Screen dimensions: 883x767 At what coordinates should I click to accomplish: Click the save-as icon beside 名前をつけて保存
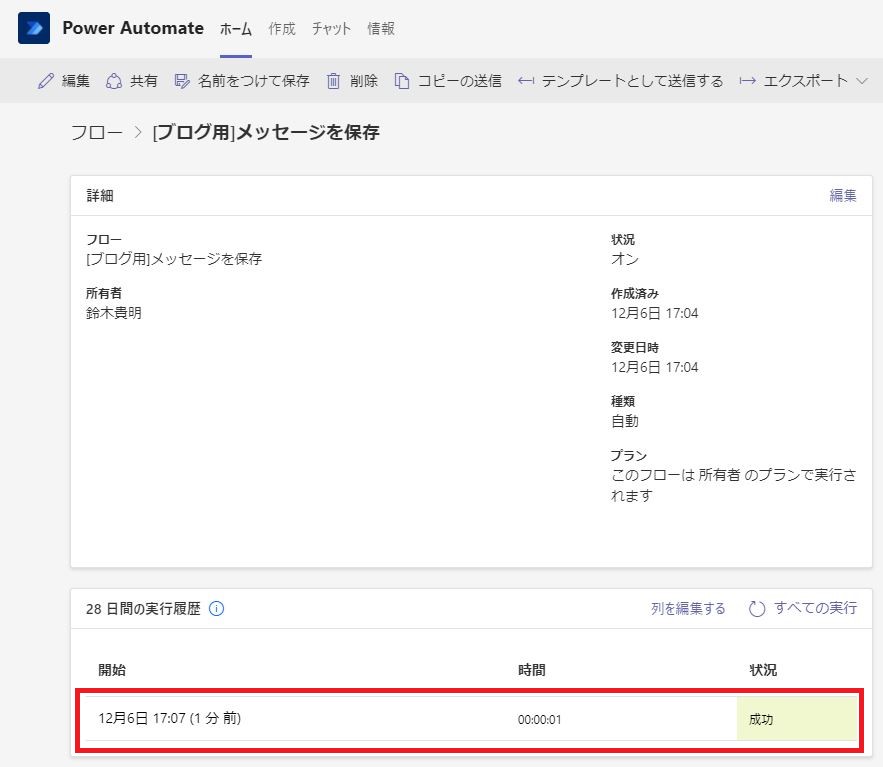click(182, 81)
